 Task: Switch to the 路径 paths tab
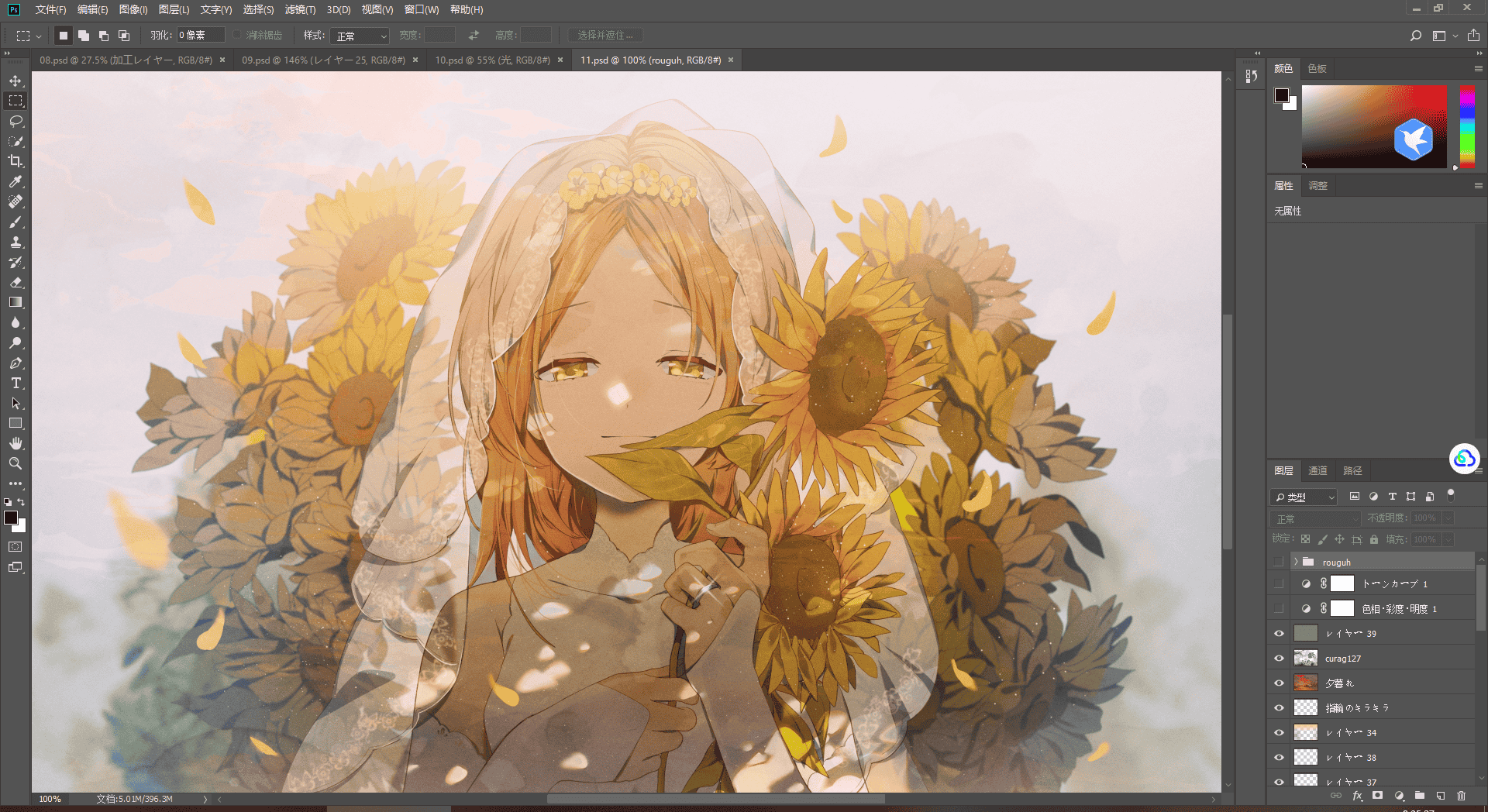click(1352, 470)
